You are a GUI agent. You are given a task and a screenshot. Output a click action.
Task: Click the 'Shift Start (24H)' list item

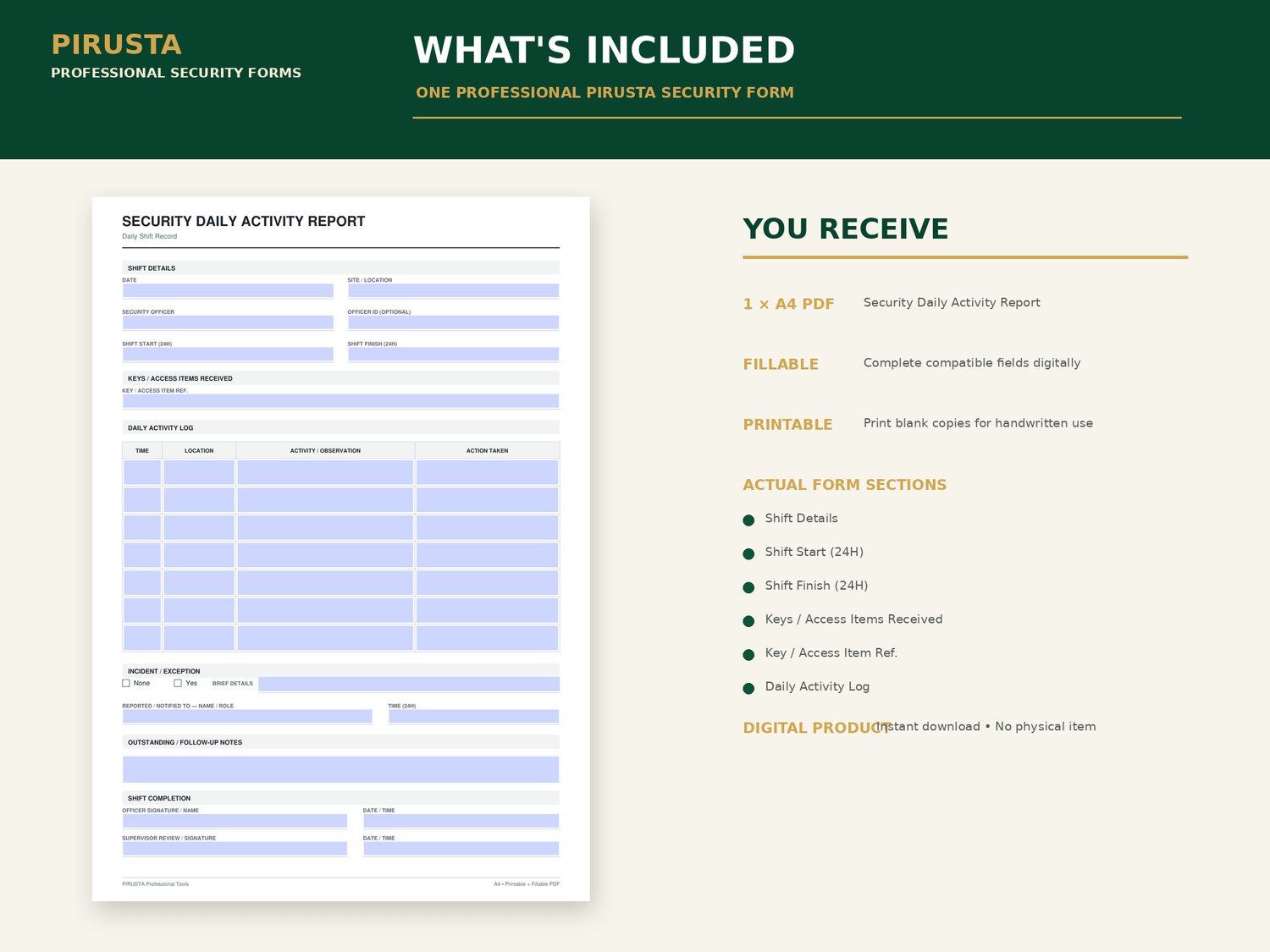click(814, 553)
